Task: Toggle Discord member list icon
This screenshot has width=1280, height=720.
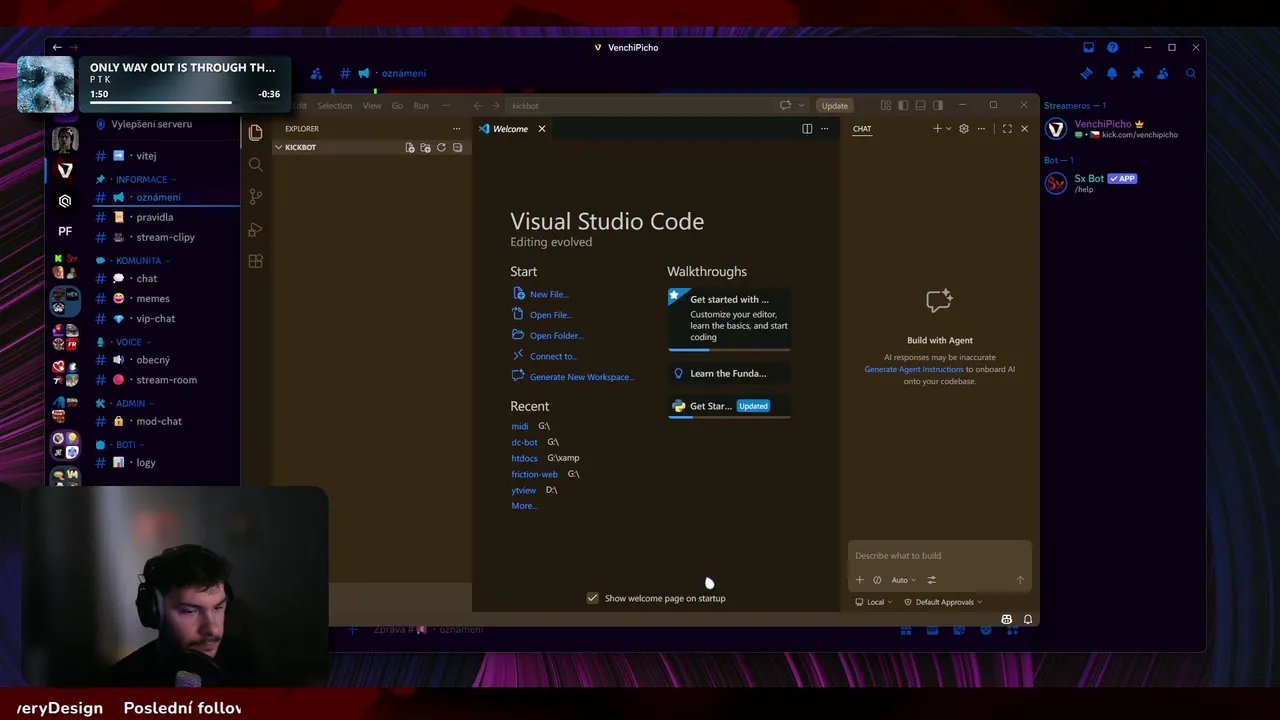Action: (1162, 73)
